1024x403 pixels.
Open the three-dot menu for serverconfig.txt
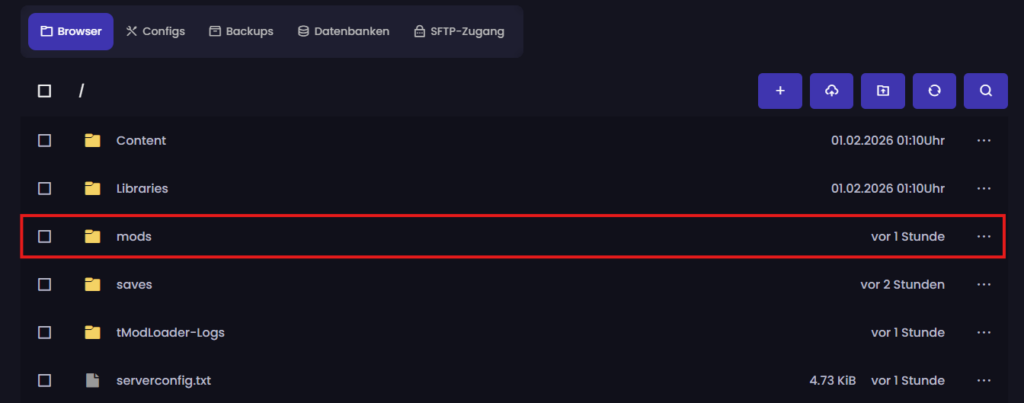click(984, 380)
